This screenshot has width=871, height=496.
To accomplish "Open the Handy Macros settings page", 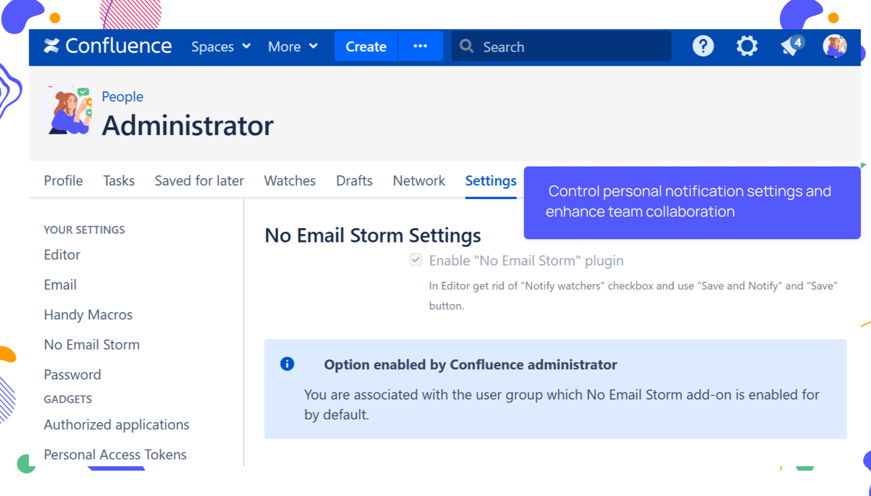I will tap(88, 314).
